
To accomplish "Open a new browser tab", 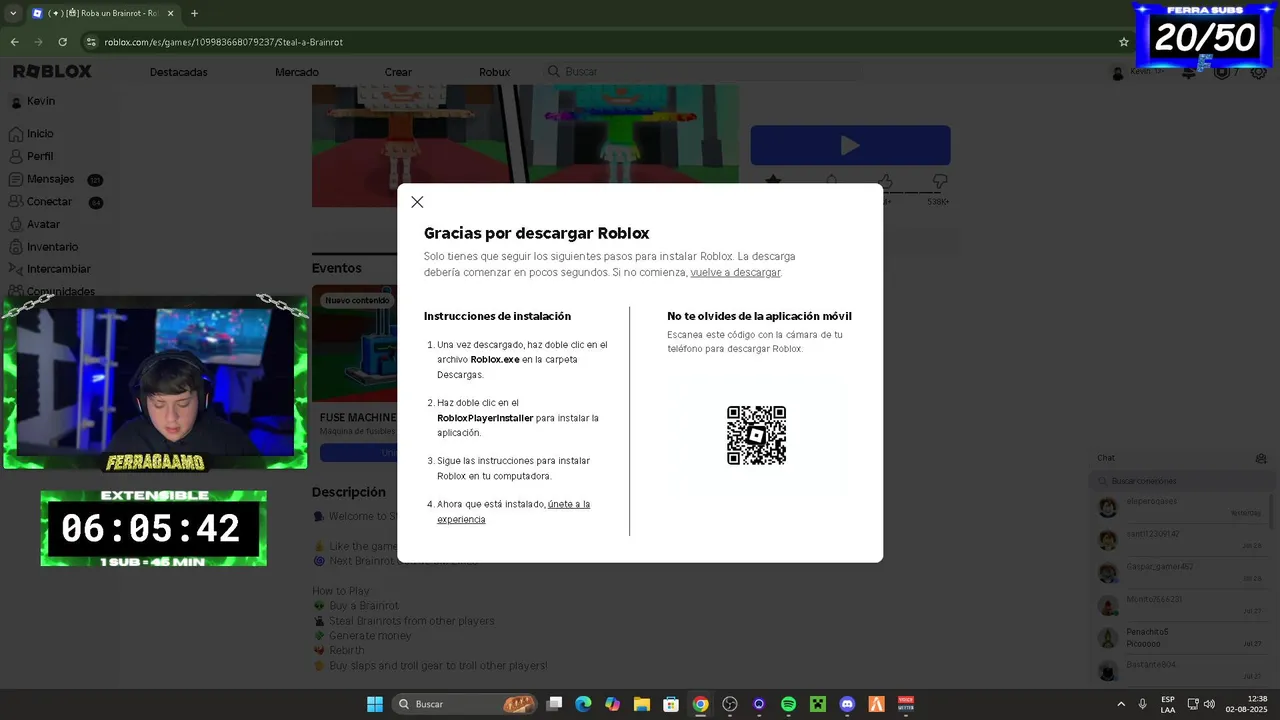I will coord(194,13).
